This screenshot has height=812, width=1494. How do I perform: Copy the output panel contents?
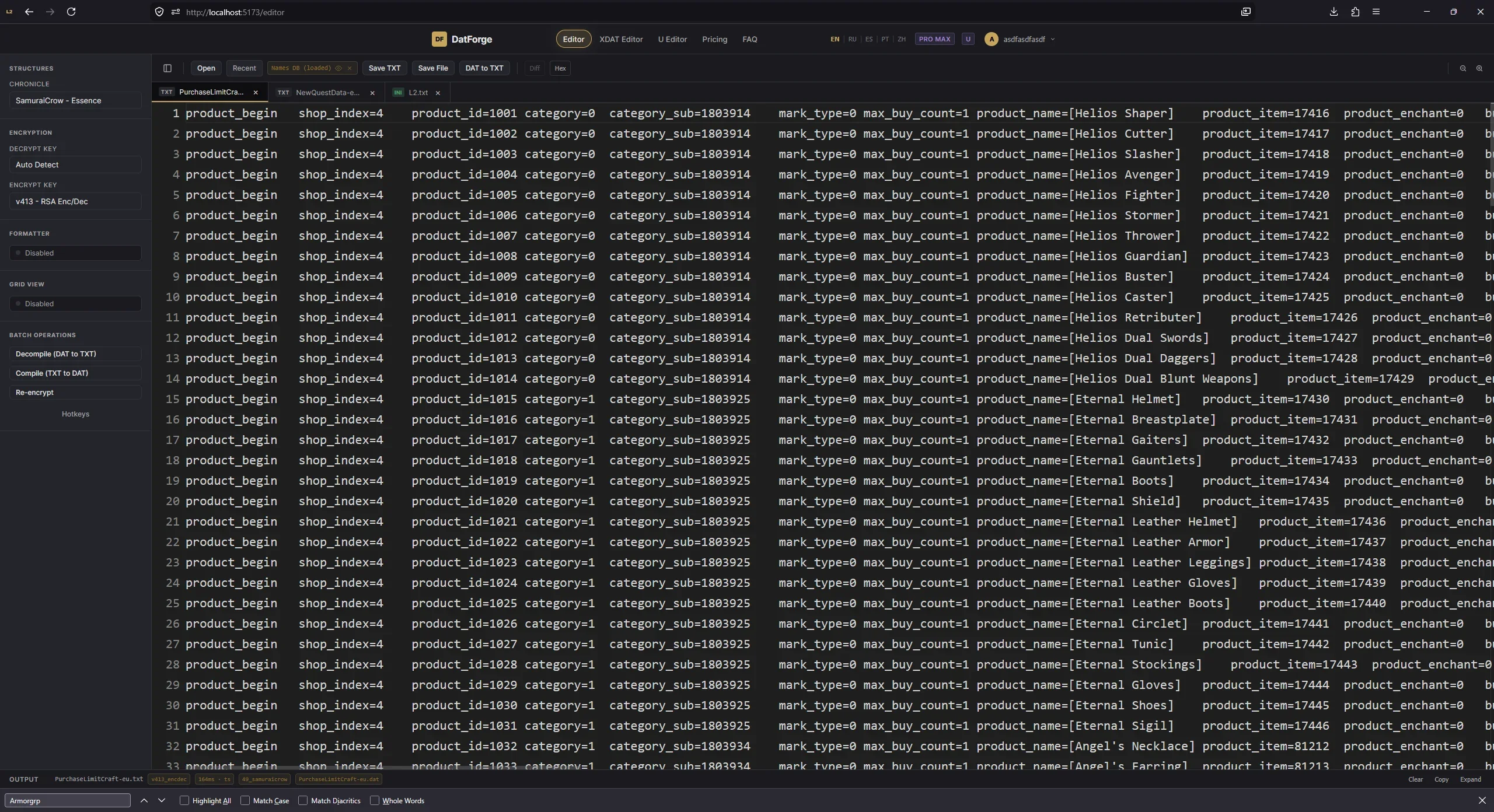(1441, 779)
